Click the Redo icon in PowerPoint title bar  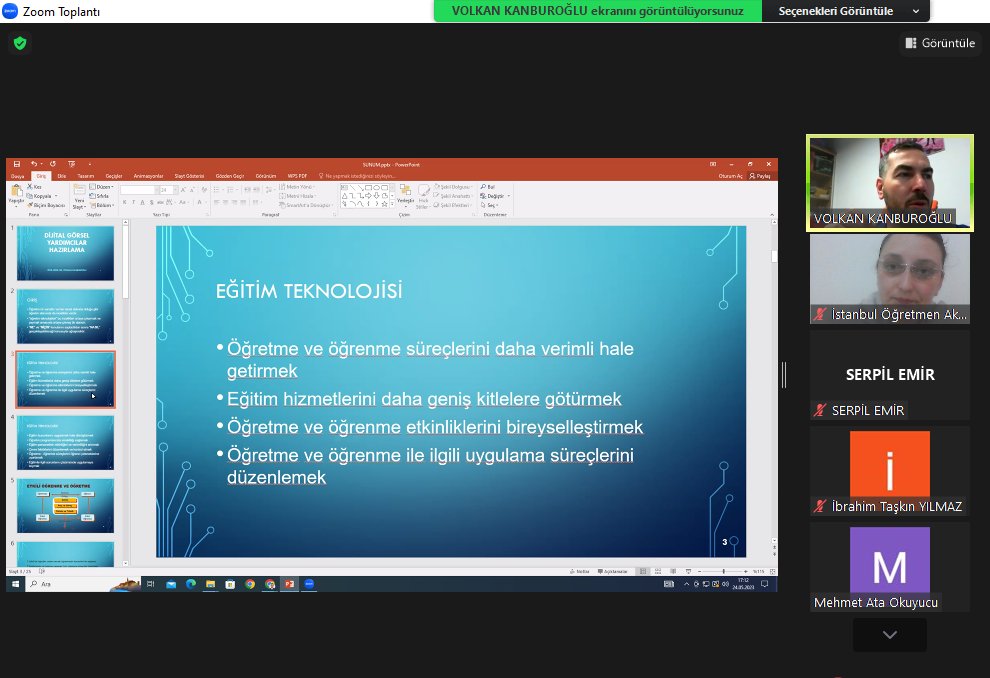[52, 164]
